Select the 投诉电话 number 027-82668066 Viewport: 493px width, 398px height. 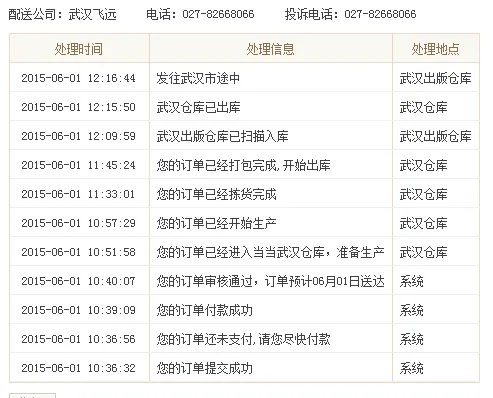(x=380, y=14)
